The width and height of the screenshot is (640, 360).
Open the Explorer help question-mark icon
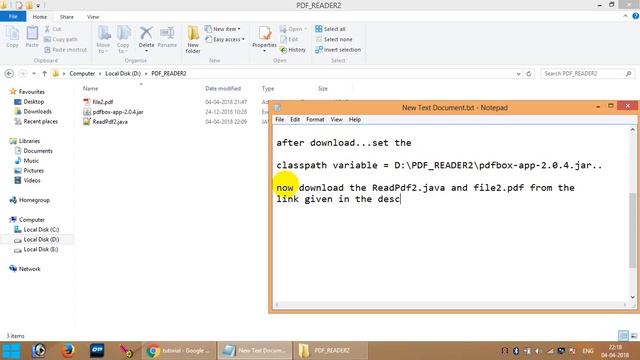636,16
